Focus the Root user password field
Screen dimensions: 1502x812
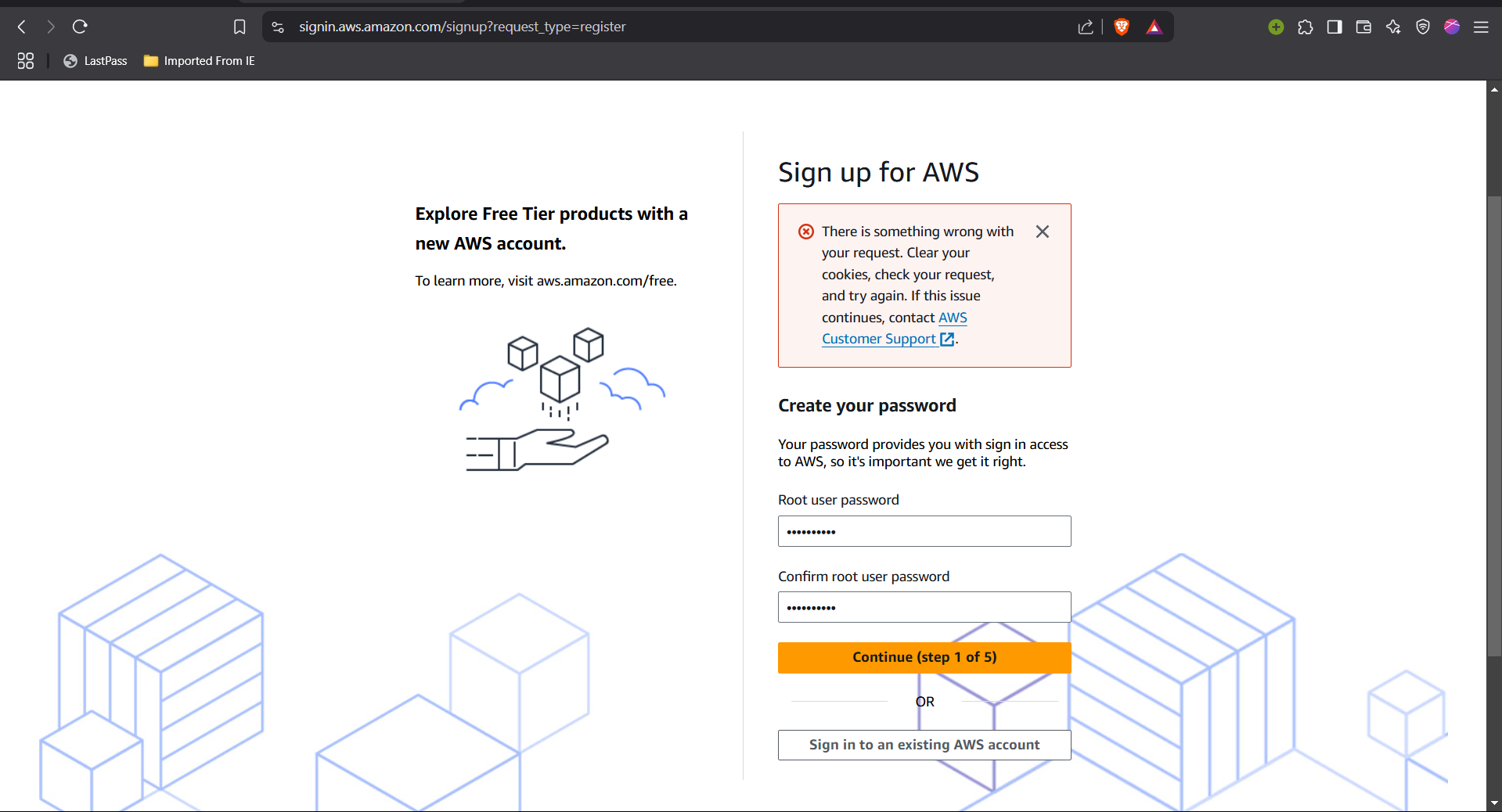tap(924, 531)
